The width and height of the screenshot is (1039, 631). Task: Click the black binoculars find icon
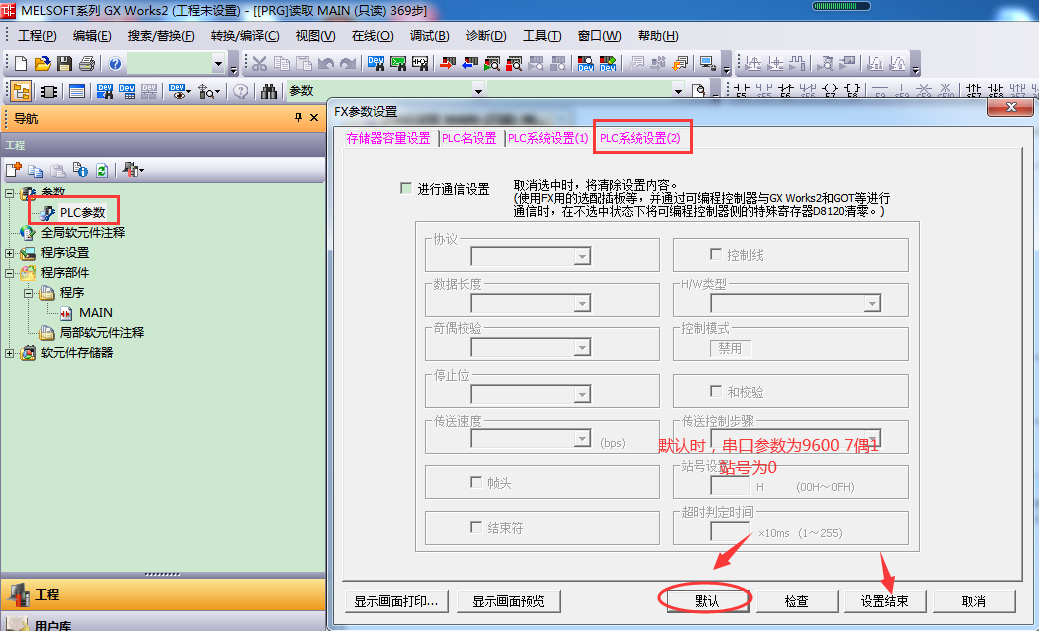269,91
